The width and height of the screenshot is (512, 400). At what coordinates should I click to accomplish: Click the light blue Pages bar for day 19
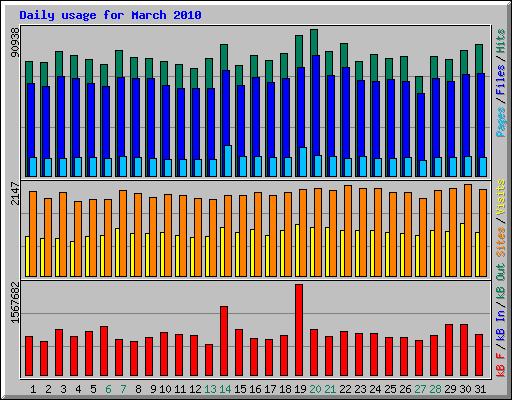(x=303, y=162)
